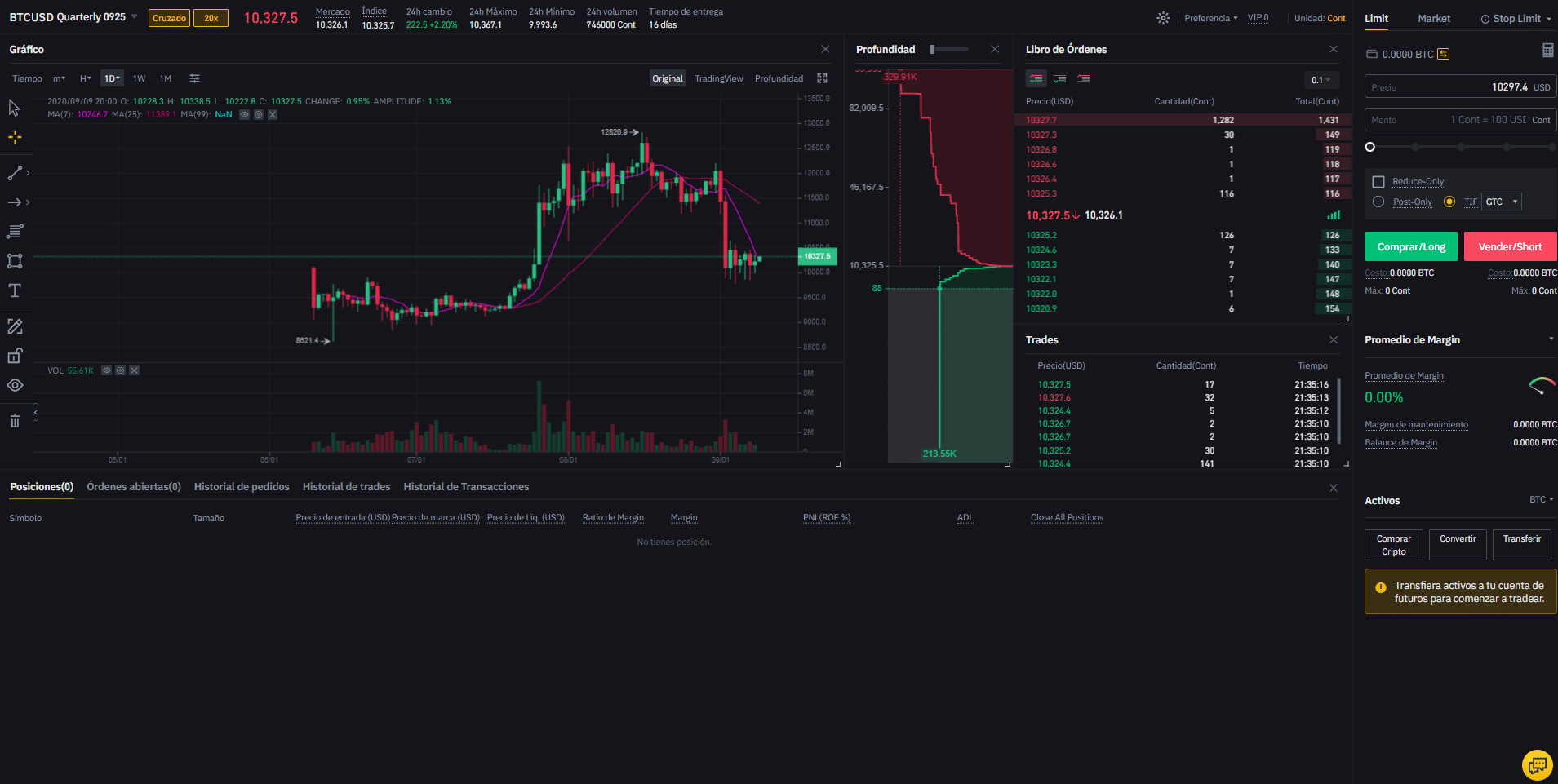
Task: Click the Vender/Short button
Action: [1510, 246]
